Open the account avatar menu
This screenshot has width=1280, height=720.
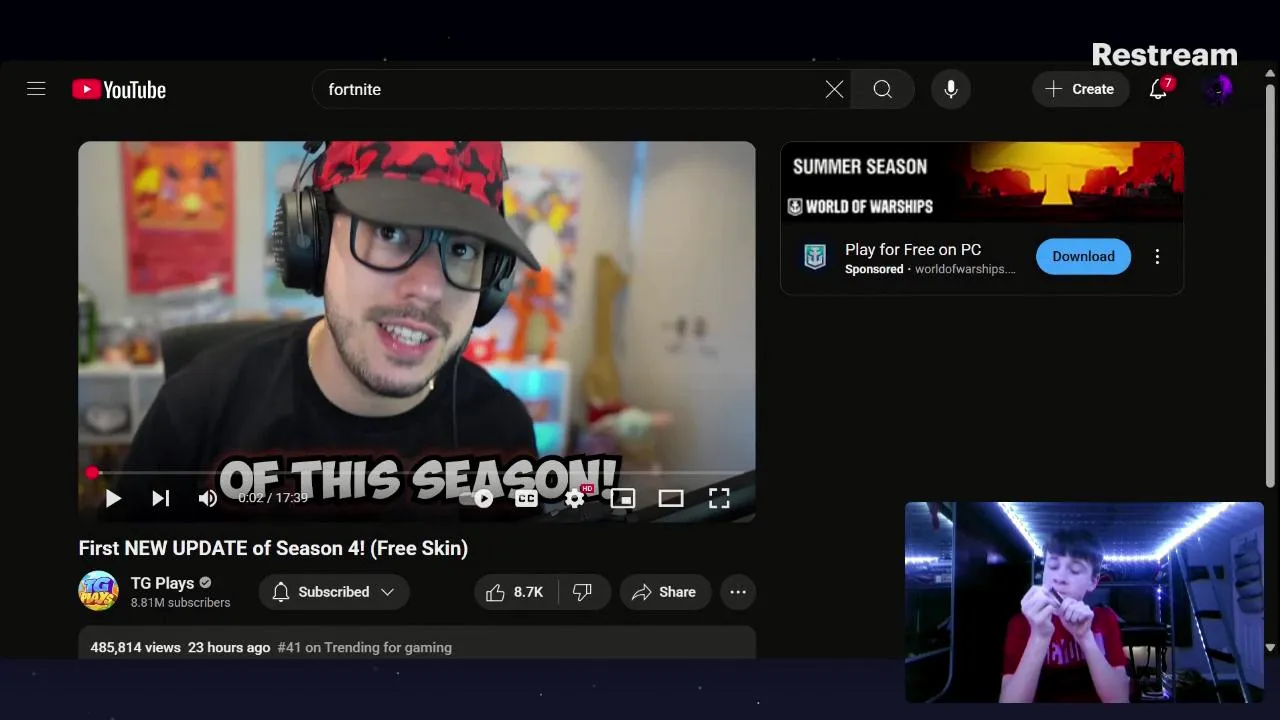(1217, 89)
